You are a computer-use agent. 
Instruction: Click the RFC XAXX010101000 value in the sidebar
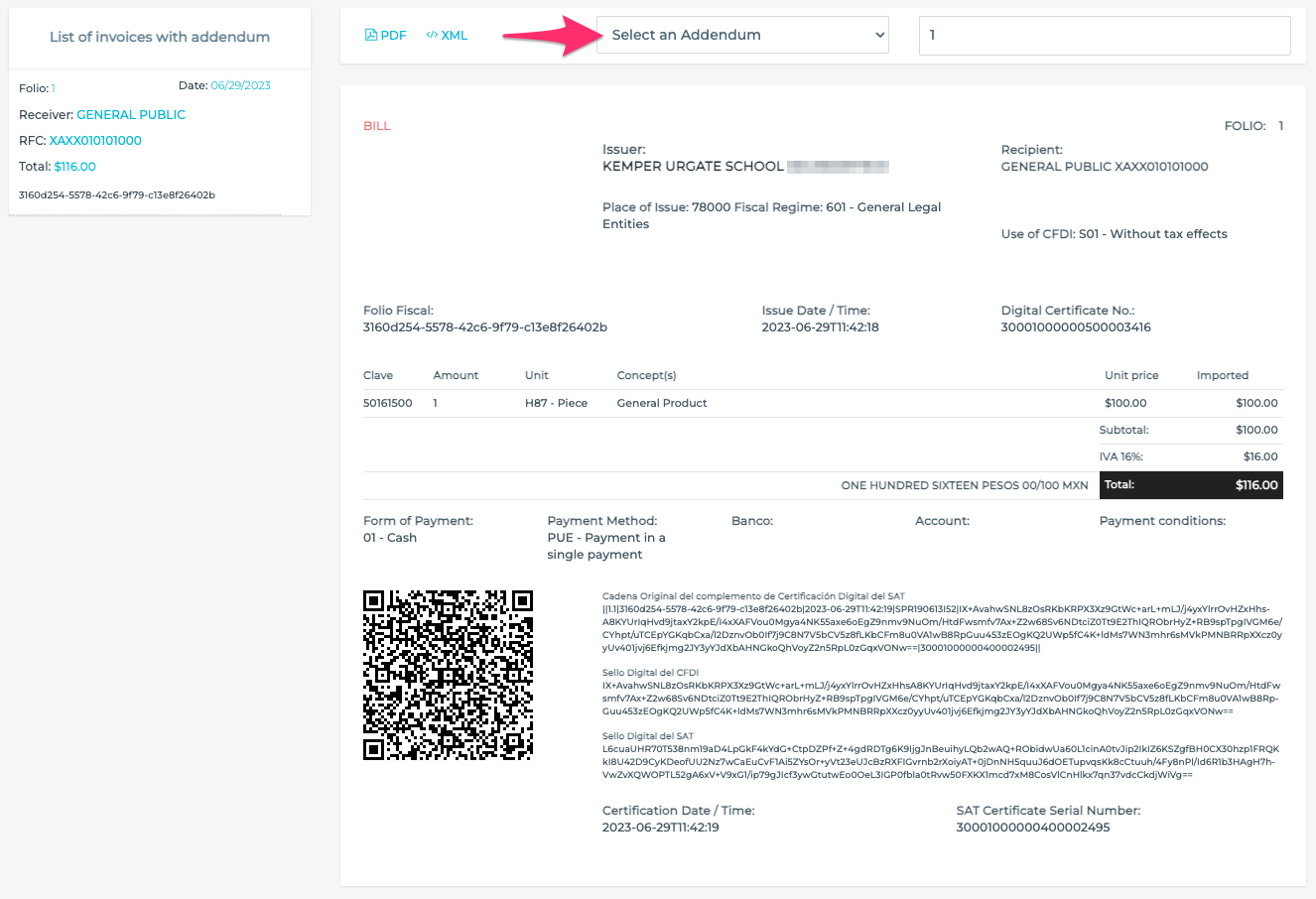coord(95,141)
